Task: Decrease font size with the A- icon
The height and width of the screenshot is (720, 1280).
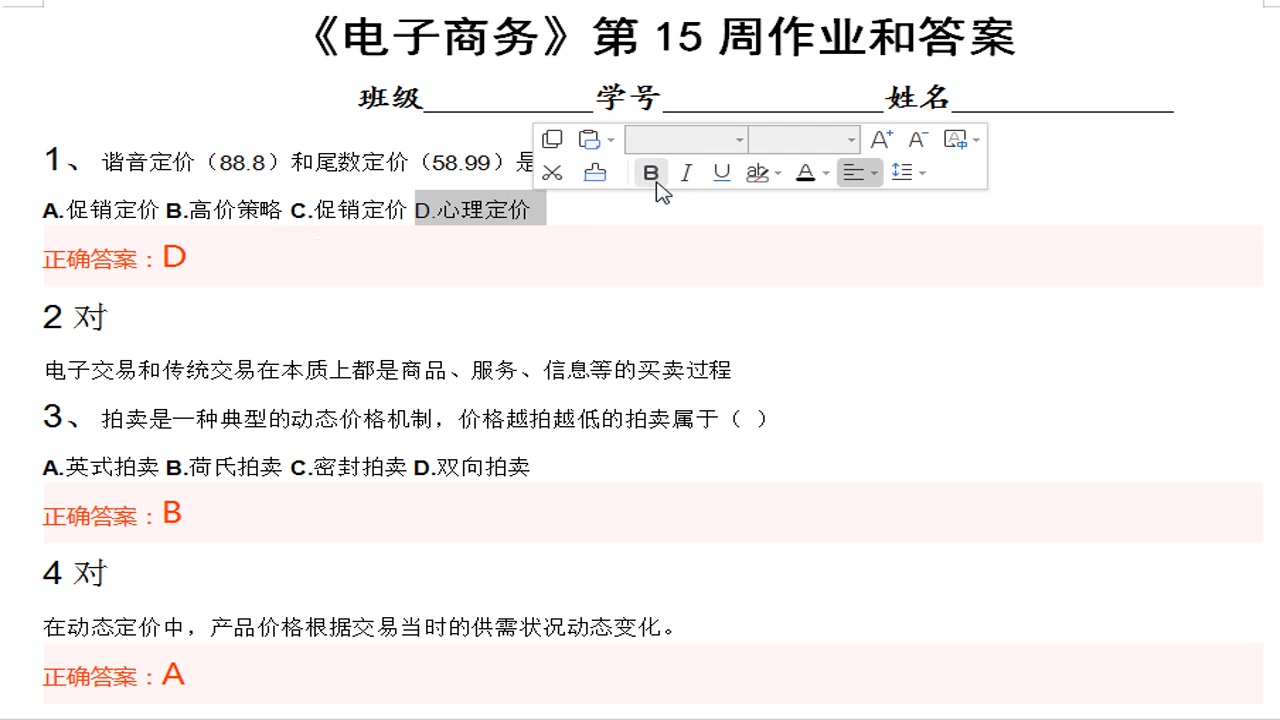Action: pos(917,139)
